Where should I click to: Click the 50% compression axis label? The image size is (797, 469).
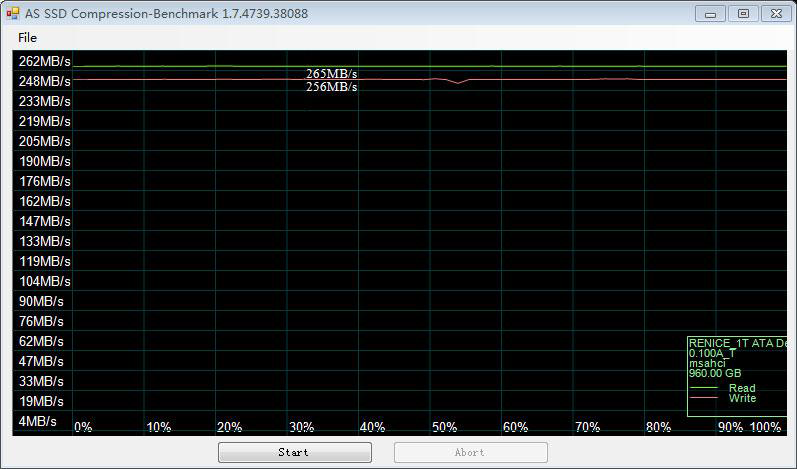point(444,427)
